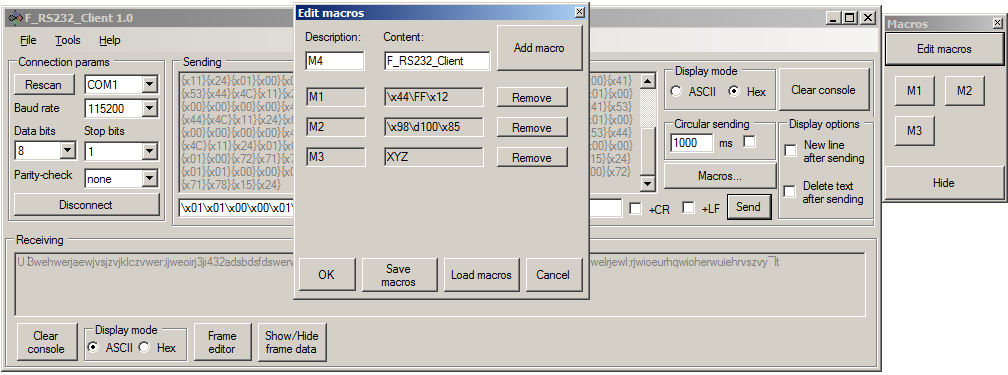
Task: Enable the Circular sending checkbox
Action: [x=750, y=142]
